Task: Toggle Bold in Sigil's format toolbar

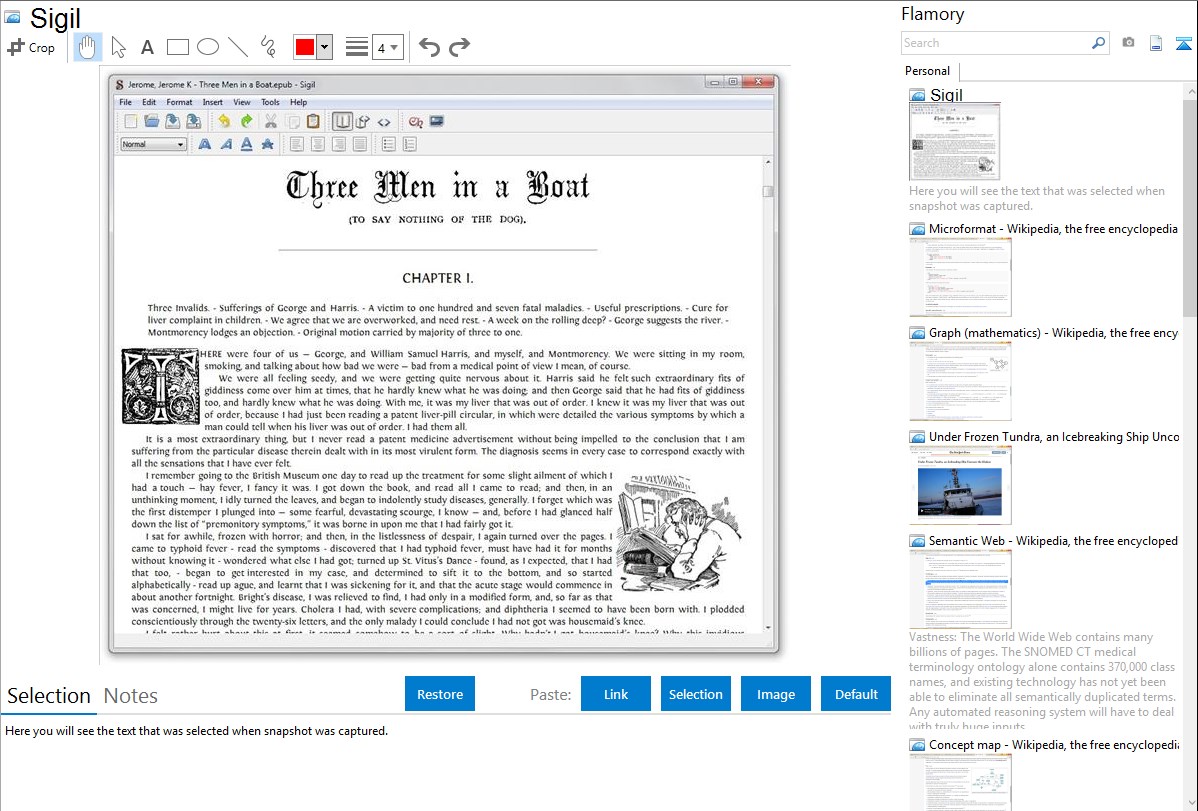Action: (x=205, y=144)
